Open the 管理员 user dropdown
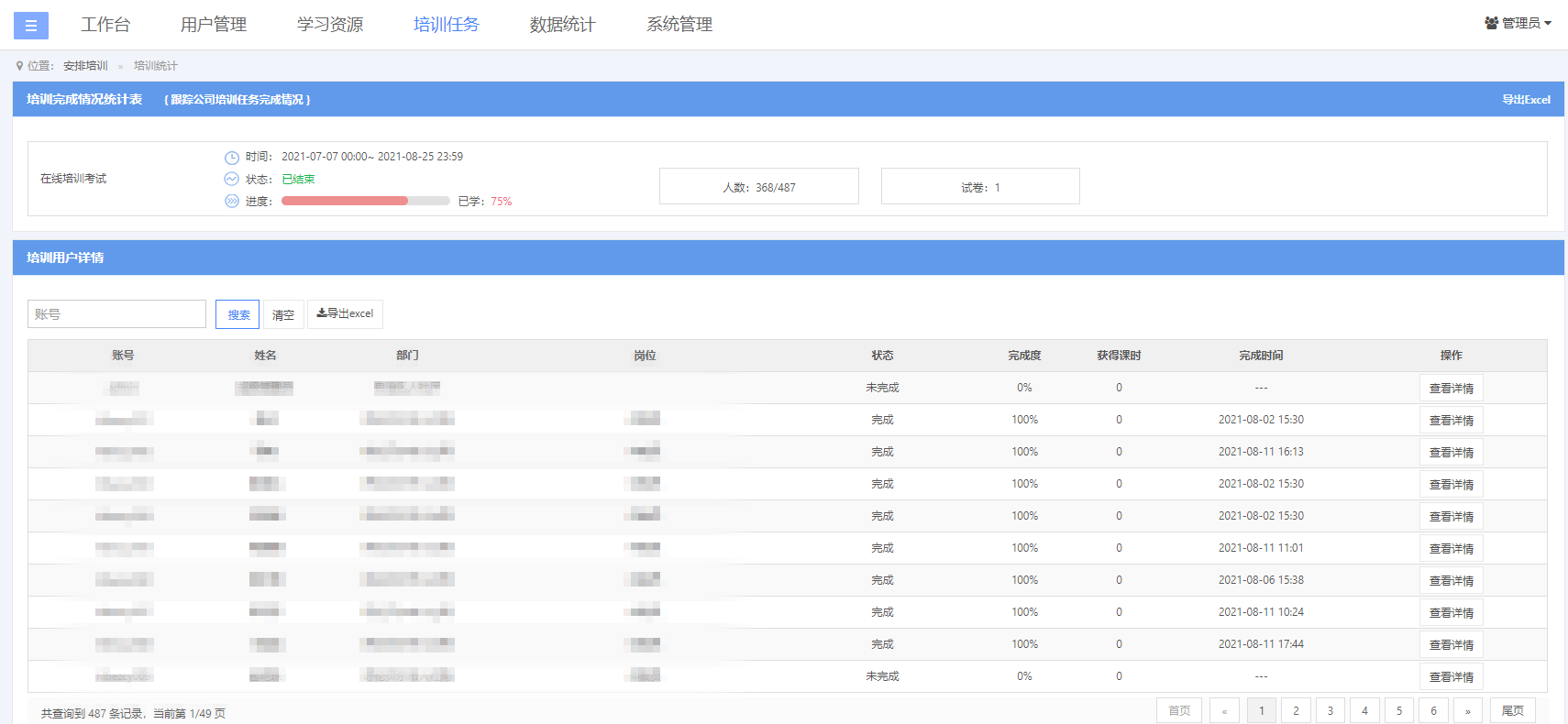 (1518, 23)
